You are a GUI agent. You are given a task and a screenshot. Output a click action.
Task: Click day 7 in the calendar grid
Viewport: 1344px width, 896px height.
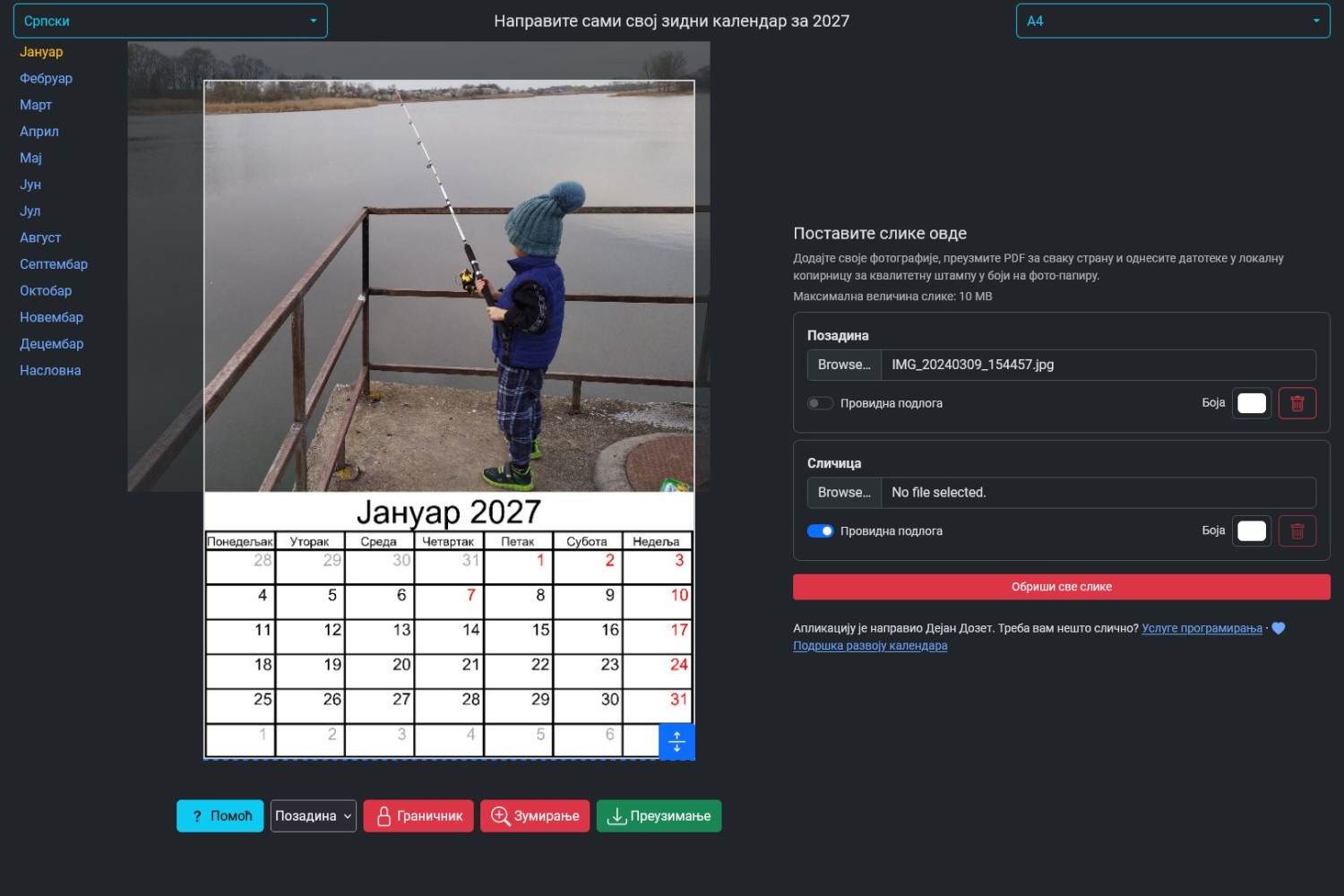[471, 595]
